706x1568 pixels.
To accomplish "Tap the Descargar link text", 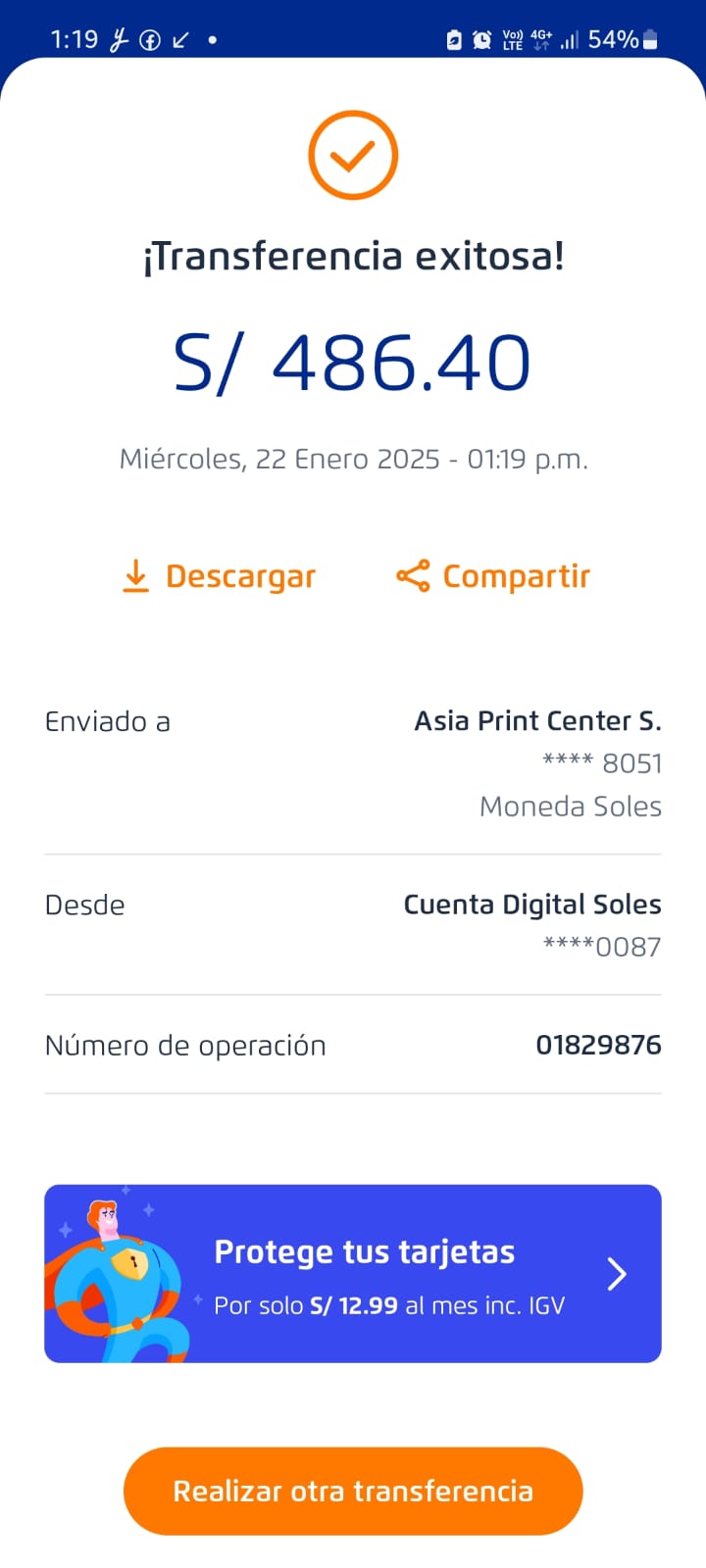I will [x=240, y=576].
